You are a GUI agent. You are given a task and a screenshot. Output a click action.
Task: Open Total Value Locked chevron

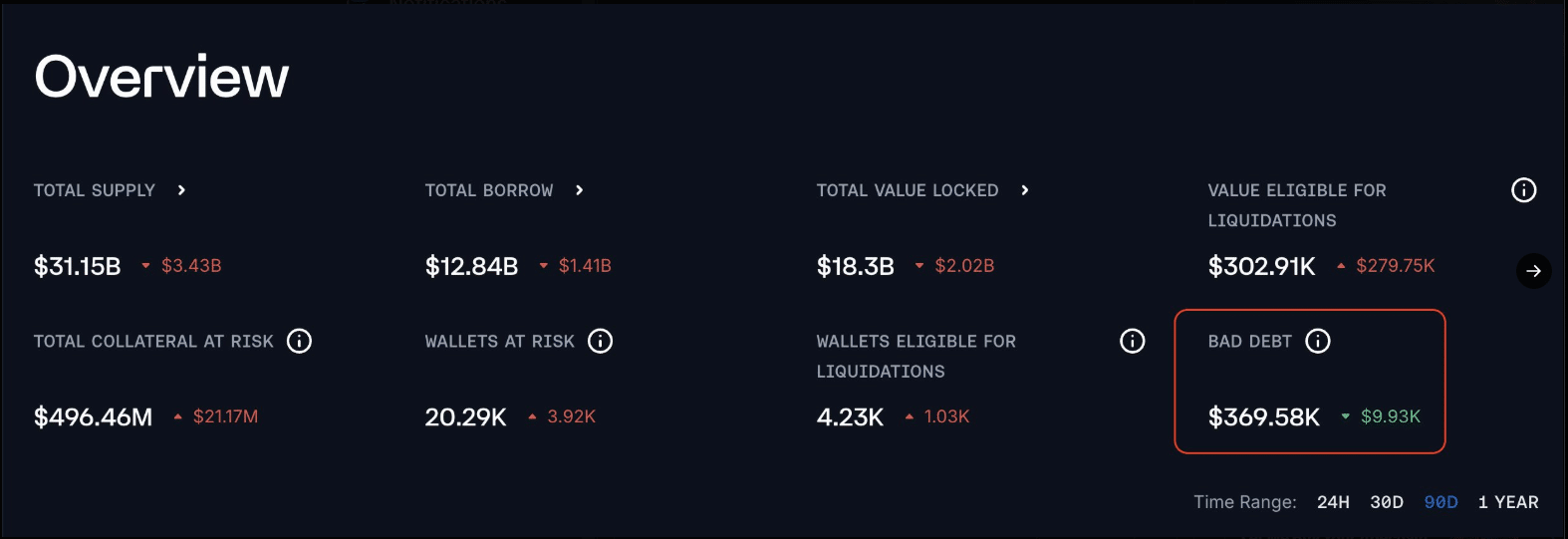point(1024,190)
